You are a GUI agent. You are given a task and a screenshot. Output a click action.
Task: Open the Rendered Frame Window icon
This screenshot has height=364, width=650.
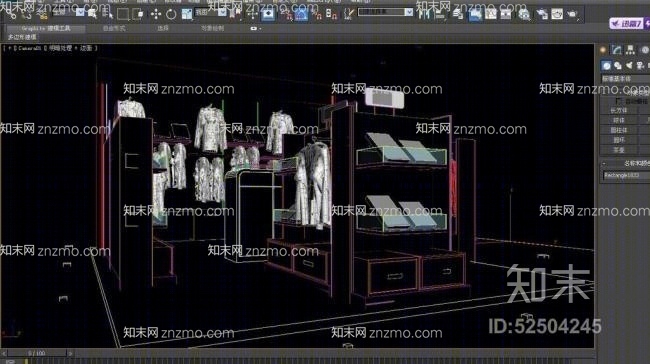click(x=557, y=15)
